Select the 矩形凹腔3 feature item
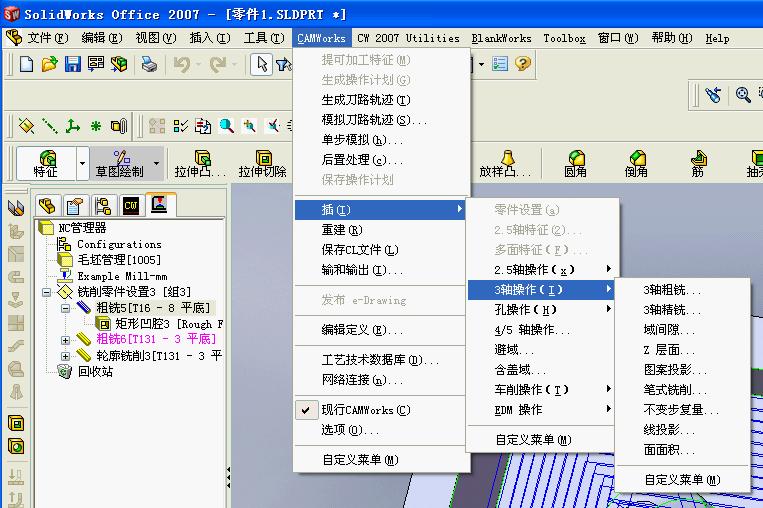The width and height of the screenshot is (763, 508). (x=160, y=324)
